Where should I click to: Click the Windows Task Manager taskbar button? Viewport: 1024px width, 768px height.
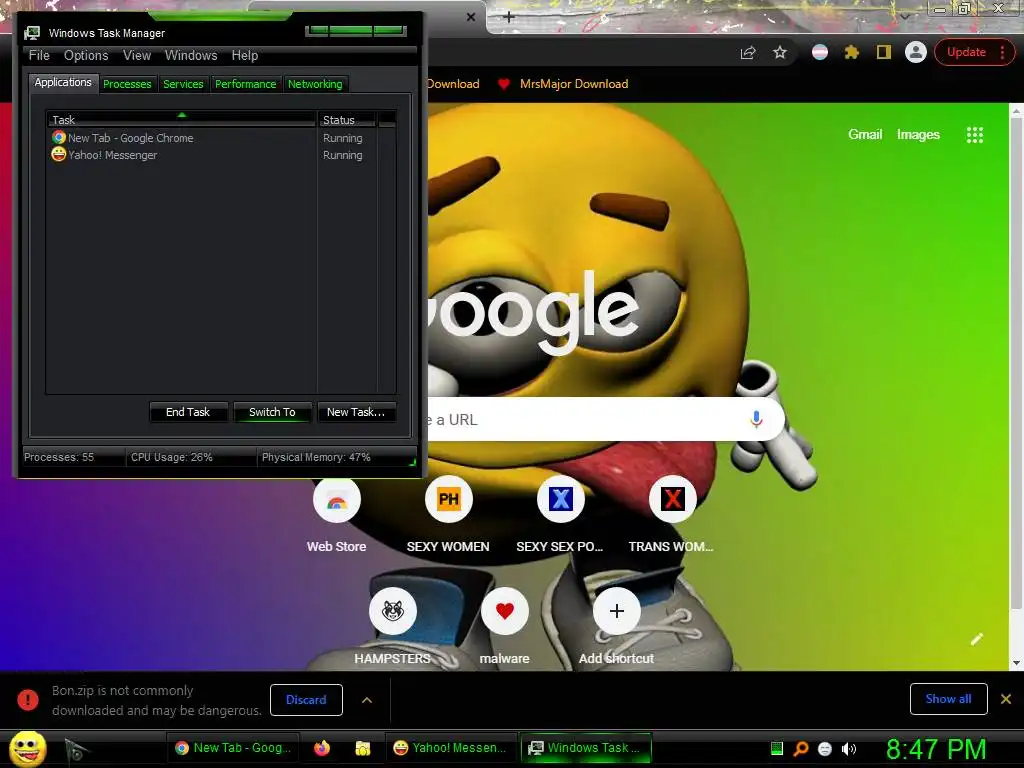tap(586, 748)
